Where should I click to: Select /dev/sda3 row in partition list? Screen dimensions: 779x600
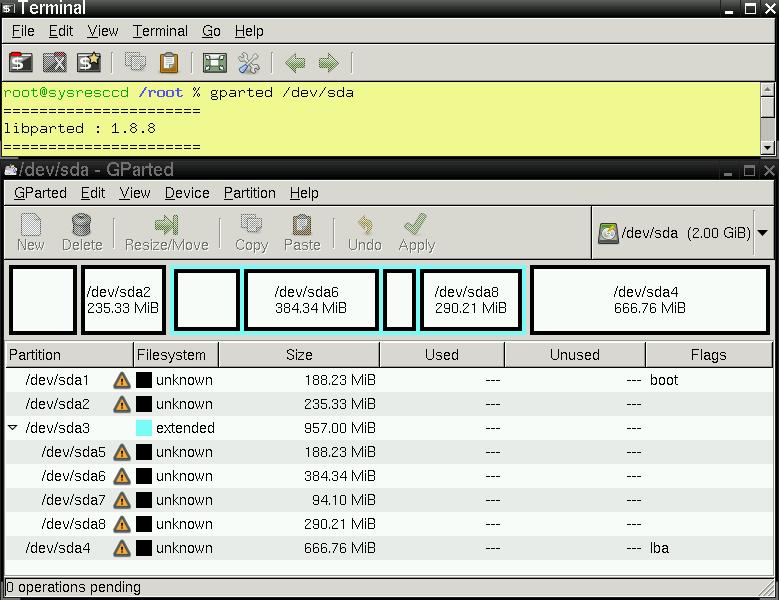tap(389, 428)
